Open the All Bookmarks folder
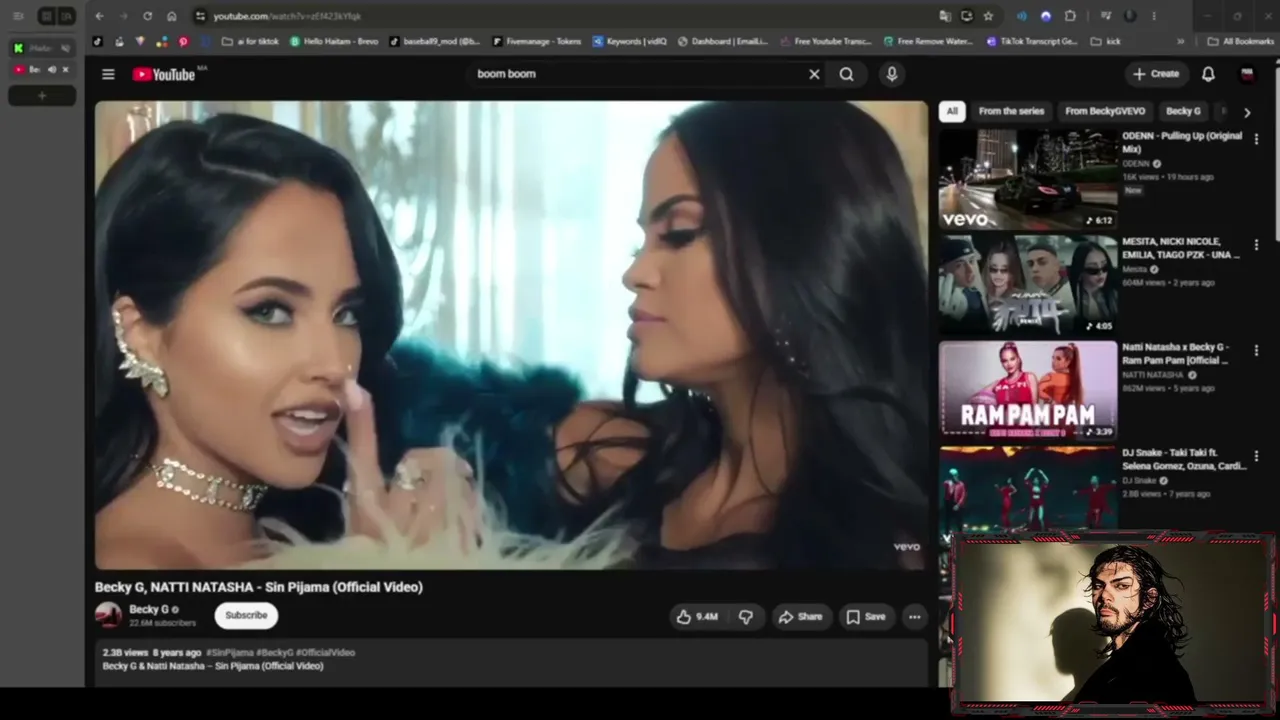 1240,42
